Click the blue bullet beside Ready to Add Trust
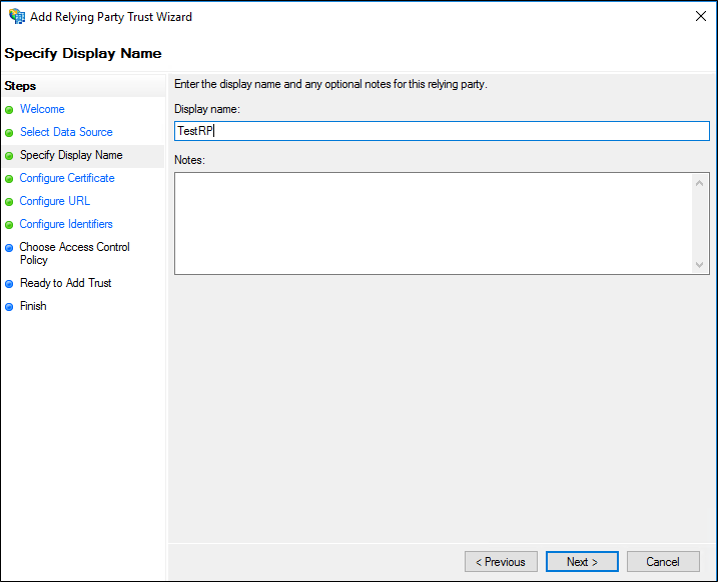The width and height of the screenshot is (718, 582). [9, 284]
